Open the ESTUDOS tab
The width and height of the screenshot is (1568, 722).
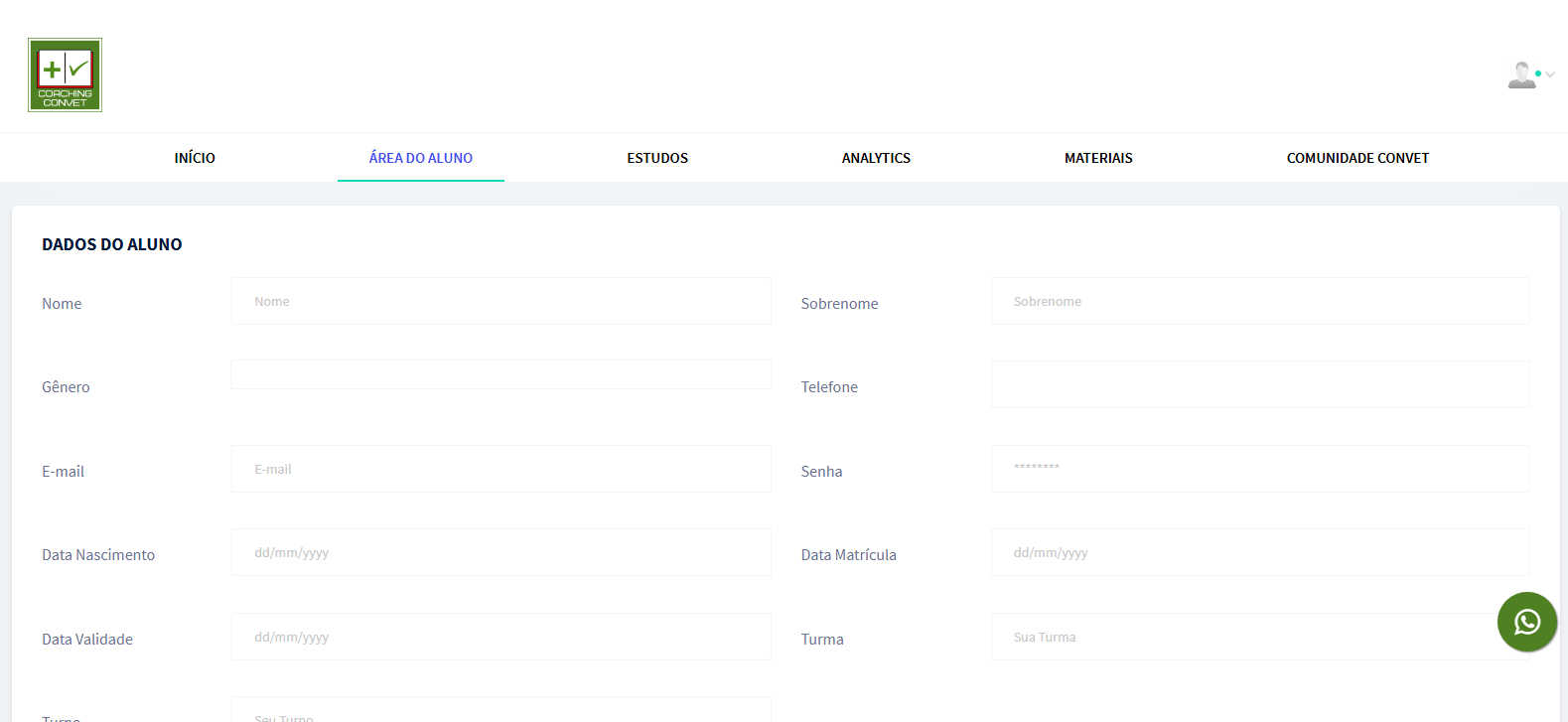[657, 158]
